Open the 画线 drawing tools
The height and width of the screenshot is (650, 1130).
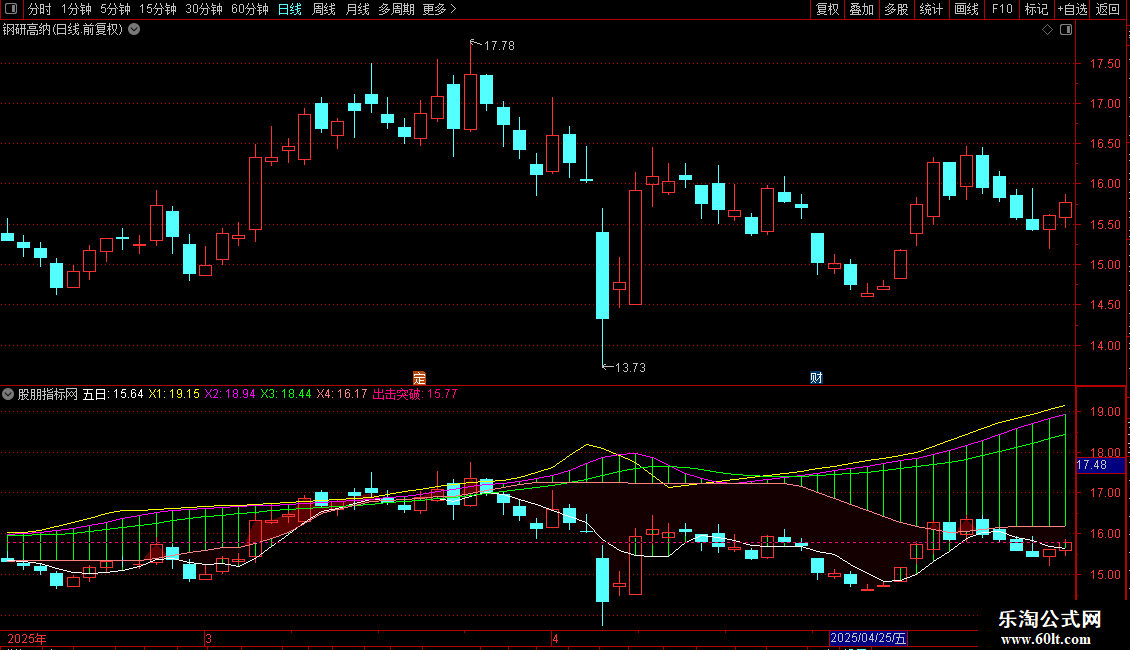click(966, 9)
